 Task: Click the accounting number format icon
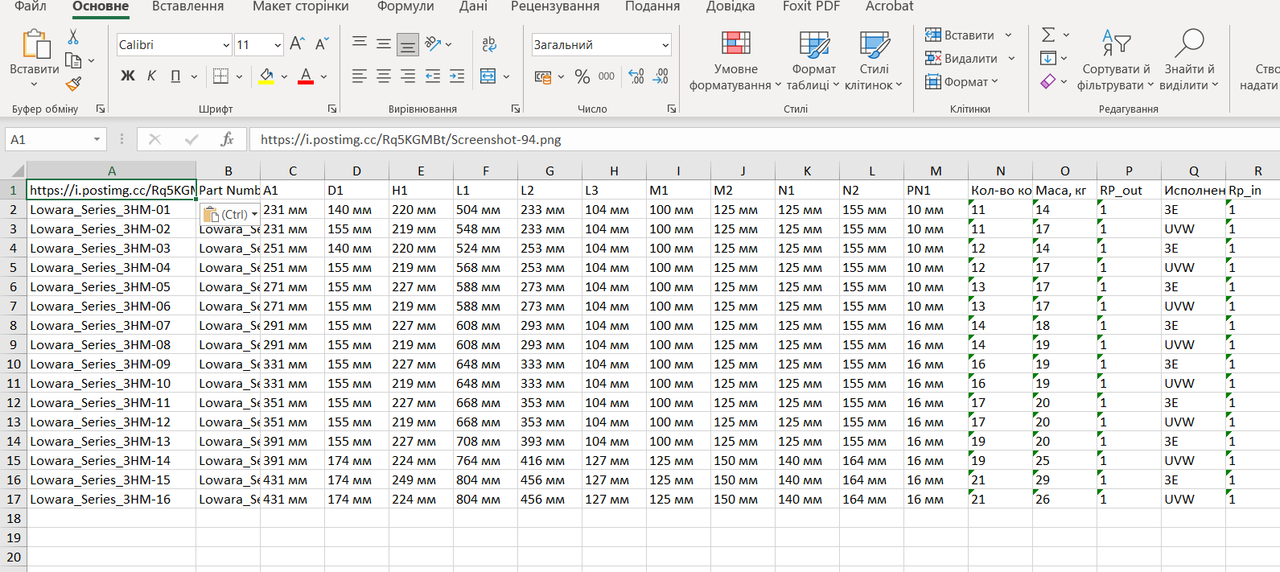coord(543,76)
